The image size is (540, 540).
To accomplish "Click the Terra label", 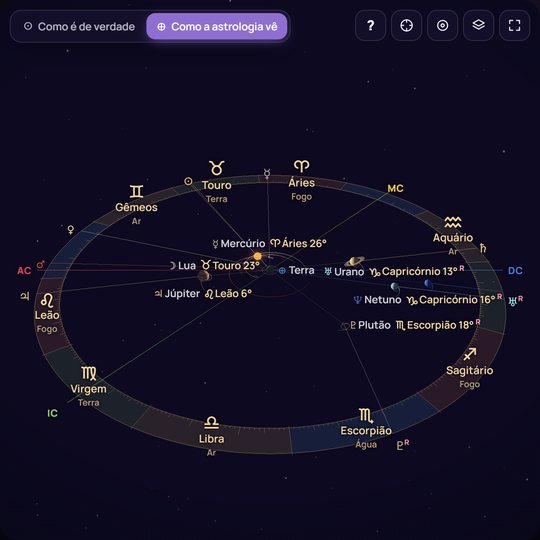I will point(297,270).
